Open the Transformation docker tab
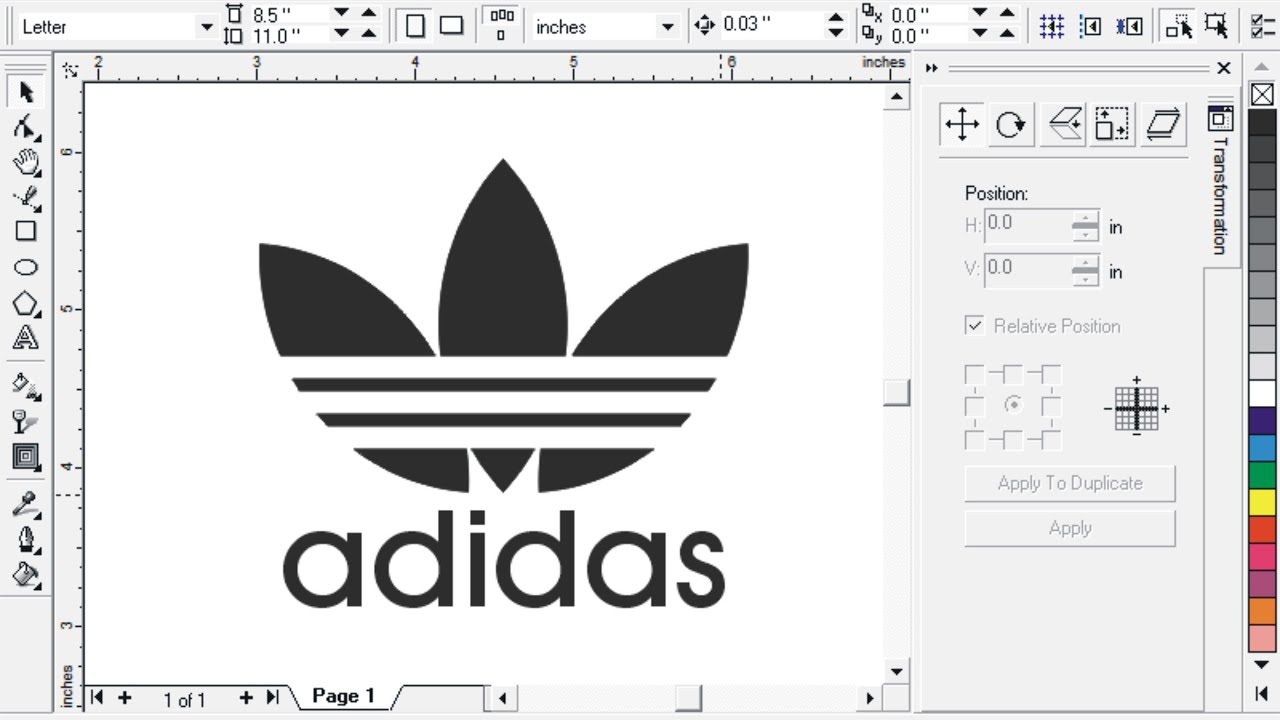Screen dimensions: 1280x720 point(1219,183)
